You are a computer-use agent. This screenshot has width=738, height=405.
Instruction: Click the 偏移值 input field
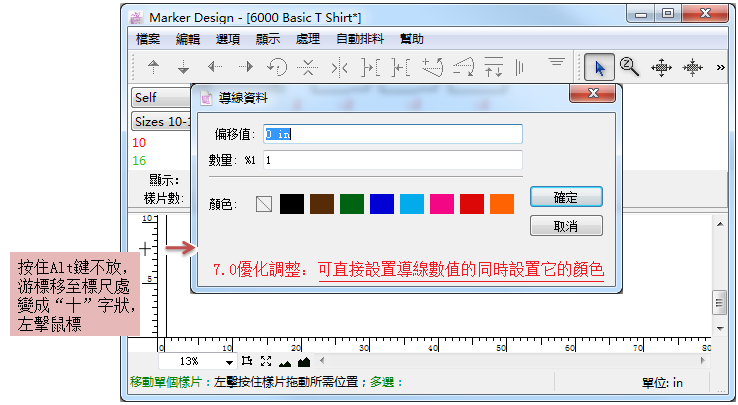[392, 134]
